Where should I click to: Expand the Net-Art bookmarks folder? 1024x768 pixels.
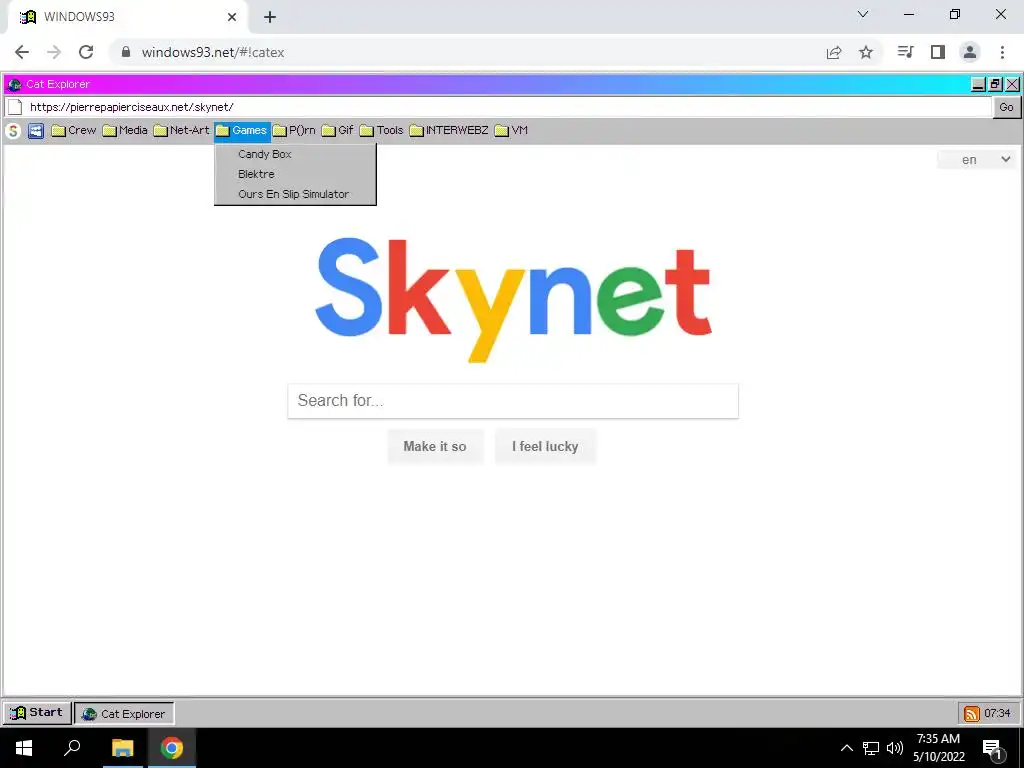pyautogui.click(x=182, y=131)
